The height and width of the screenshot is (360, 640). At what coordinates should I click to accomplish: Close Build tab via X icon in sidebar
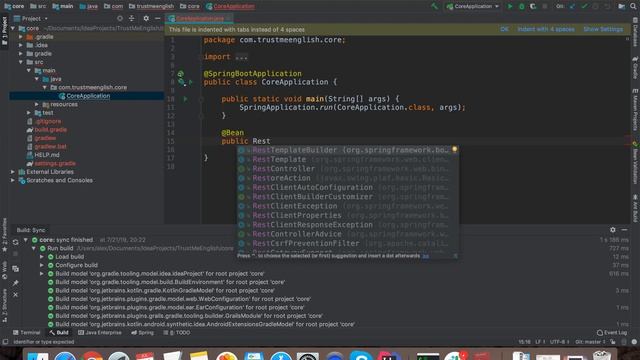coord(16,295)
